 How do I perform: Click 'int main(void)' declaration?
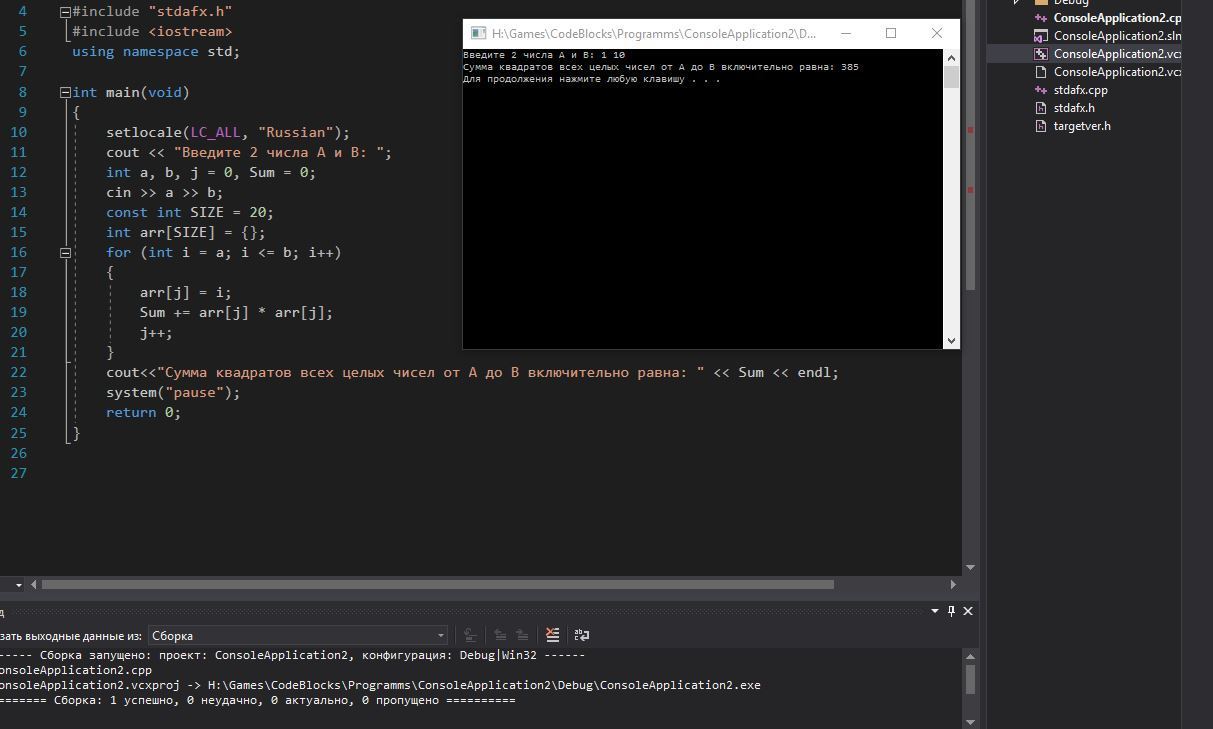[131, 92]
